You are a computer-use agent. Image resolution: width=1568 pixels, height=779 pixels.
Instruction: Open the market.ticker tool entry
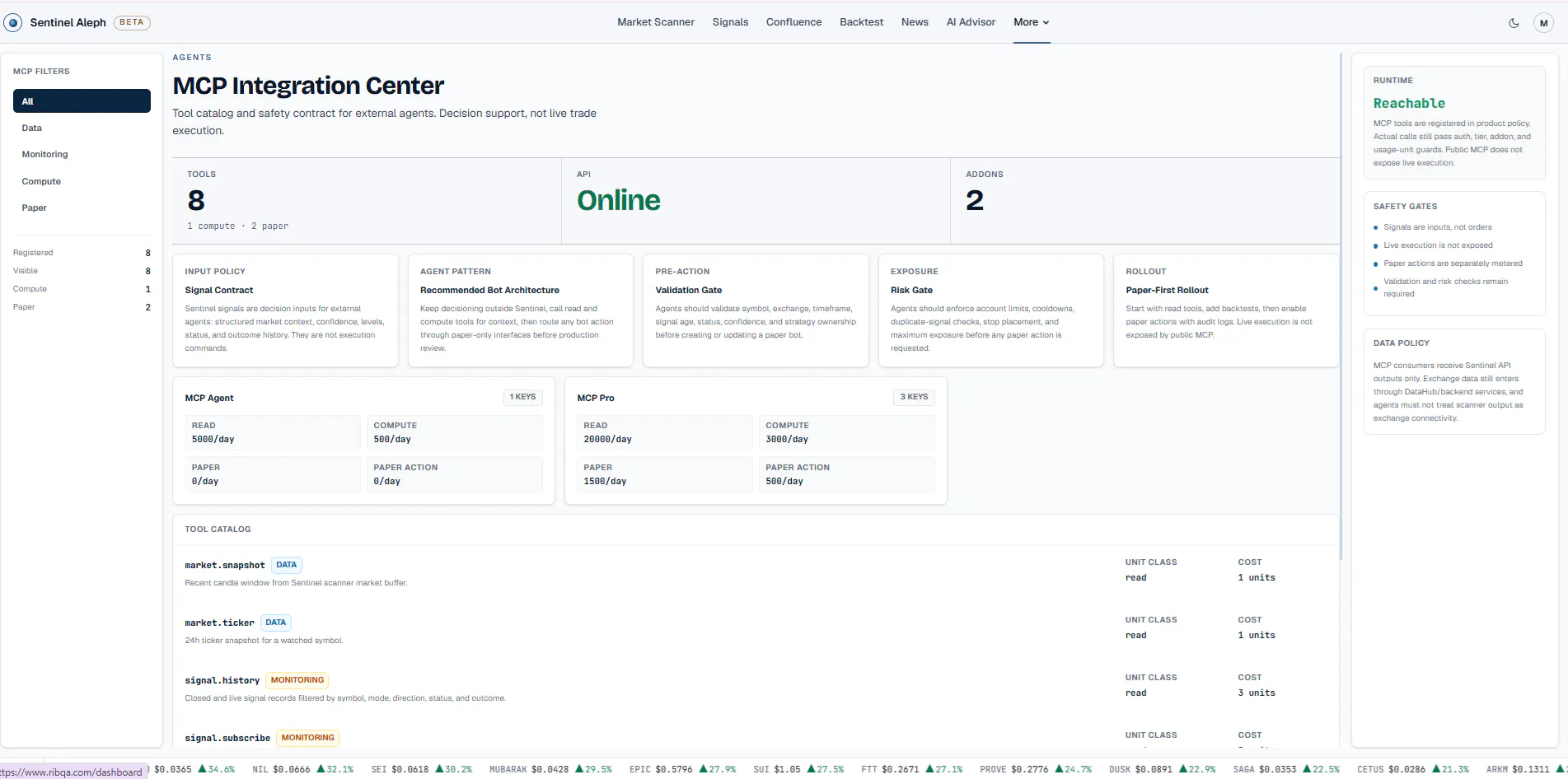219,623
